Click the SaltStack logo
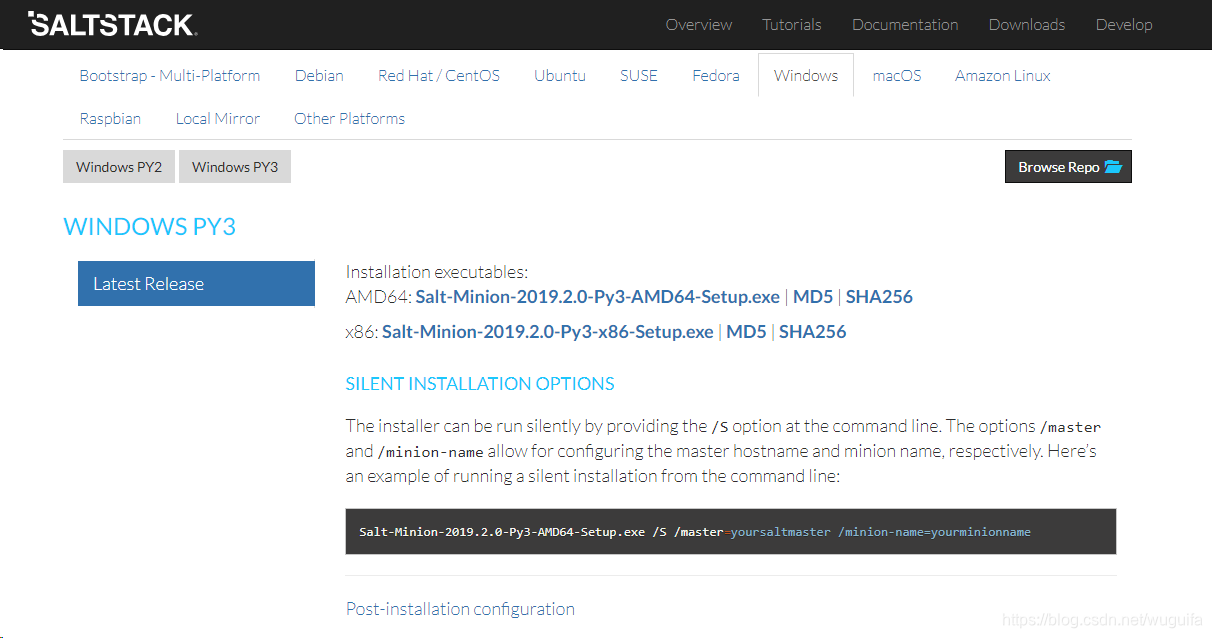The height and width of the screenshot is (638, 1212). 113,24
